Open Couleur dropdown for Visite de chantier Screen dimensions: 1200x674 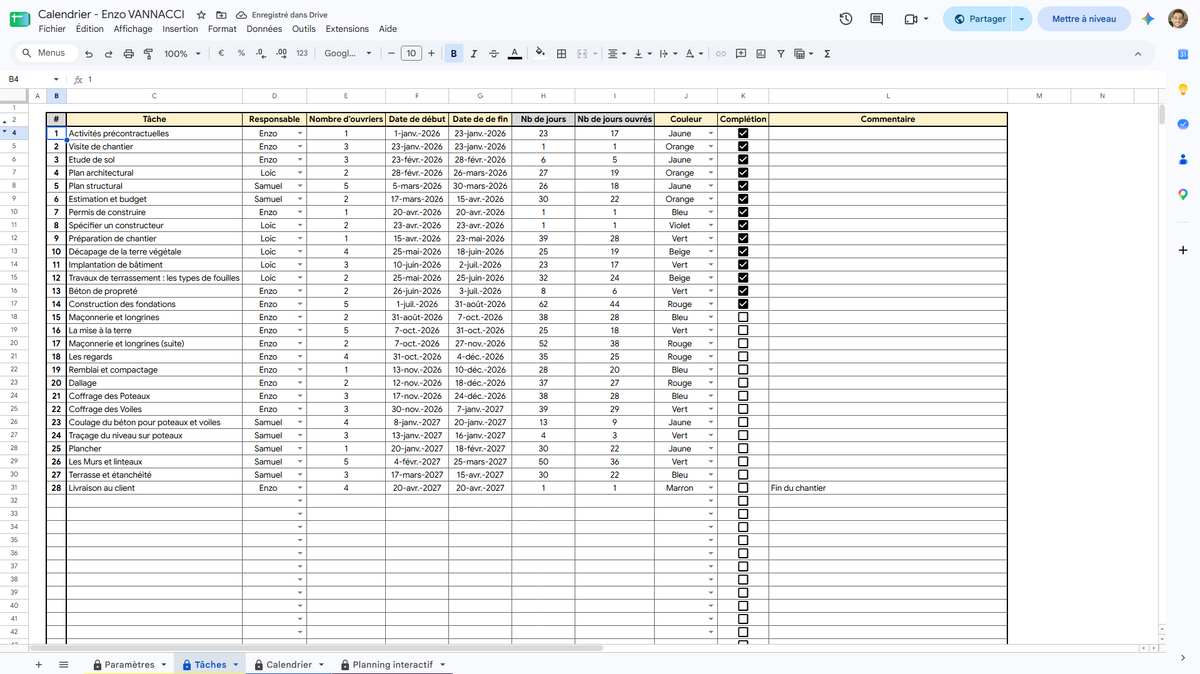712,147
